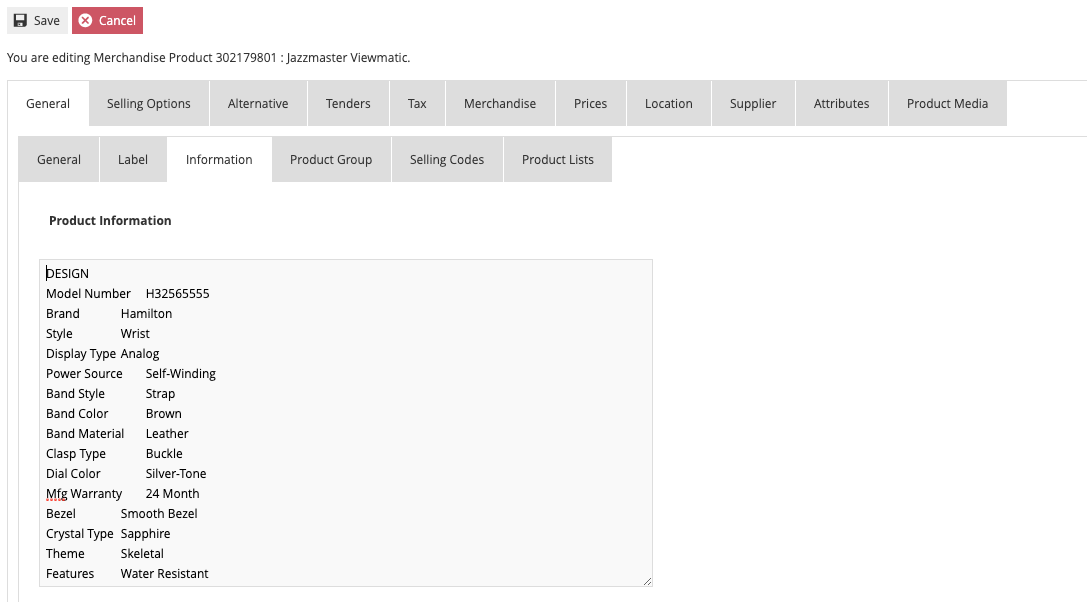Click the text area resize handle
Screen dimensions: 1087x602
pos(648,581)
